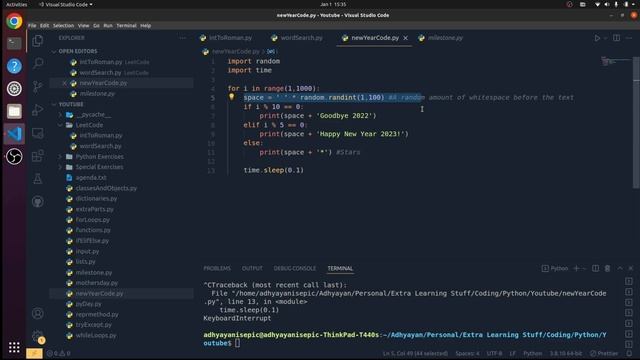Image resolution: width=640 pixels, height=360 pixels.
Task: Open OBS Studio from the dock
Action: pyautogui.click(x=14, y=156)
